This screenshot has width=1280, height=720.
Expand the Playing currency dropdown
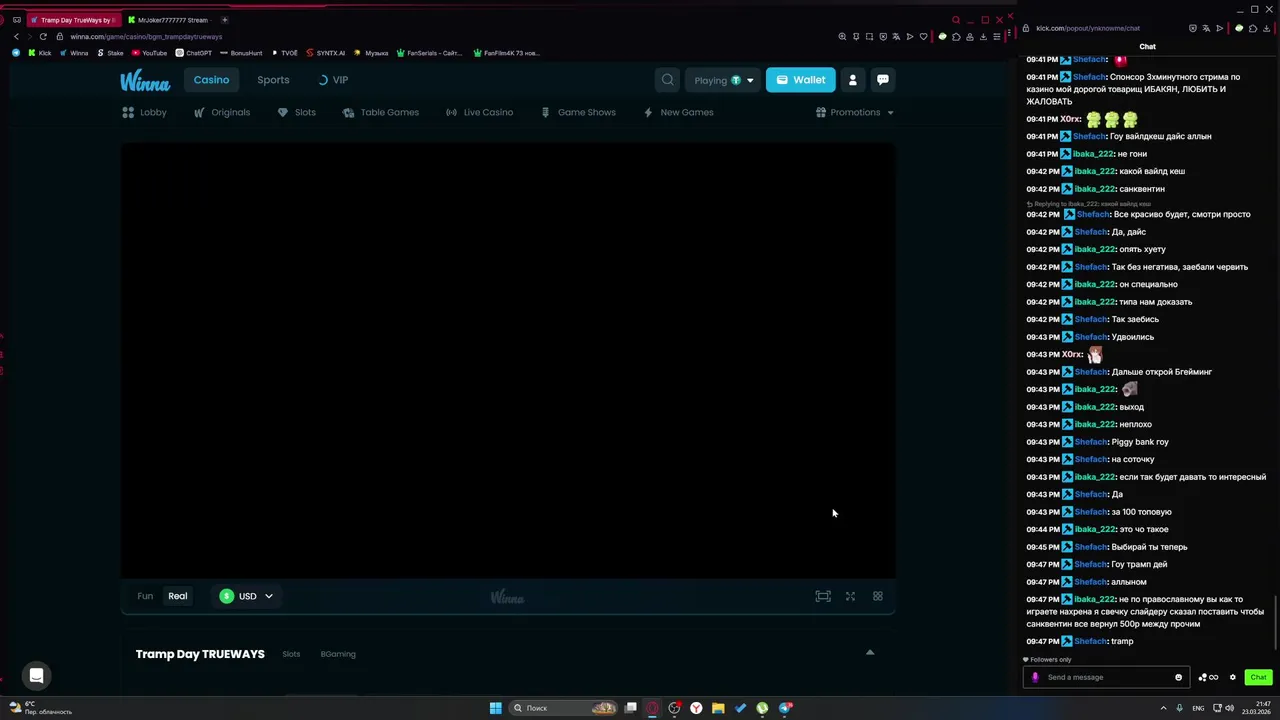point(723,80)
